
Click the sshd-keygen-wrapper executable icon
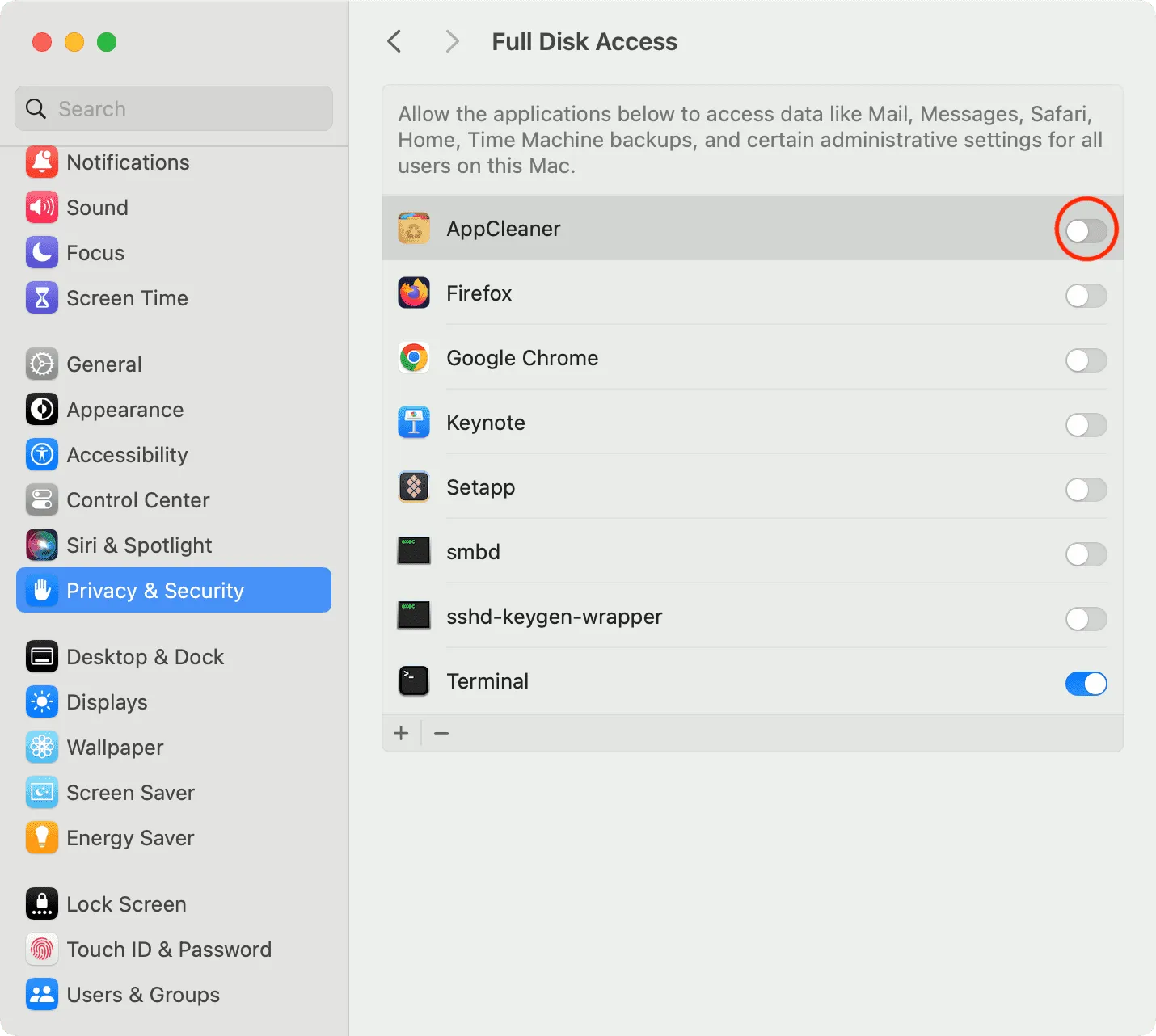[414, 615]
